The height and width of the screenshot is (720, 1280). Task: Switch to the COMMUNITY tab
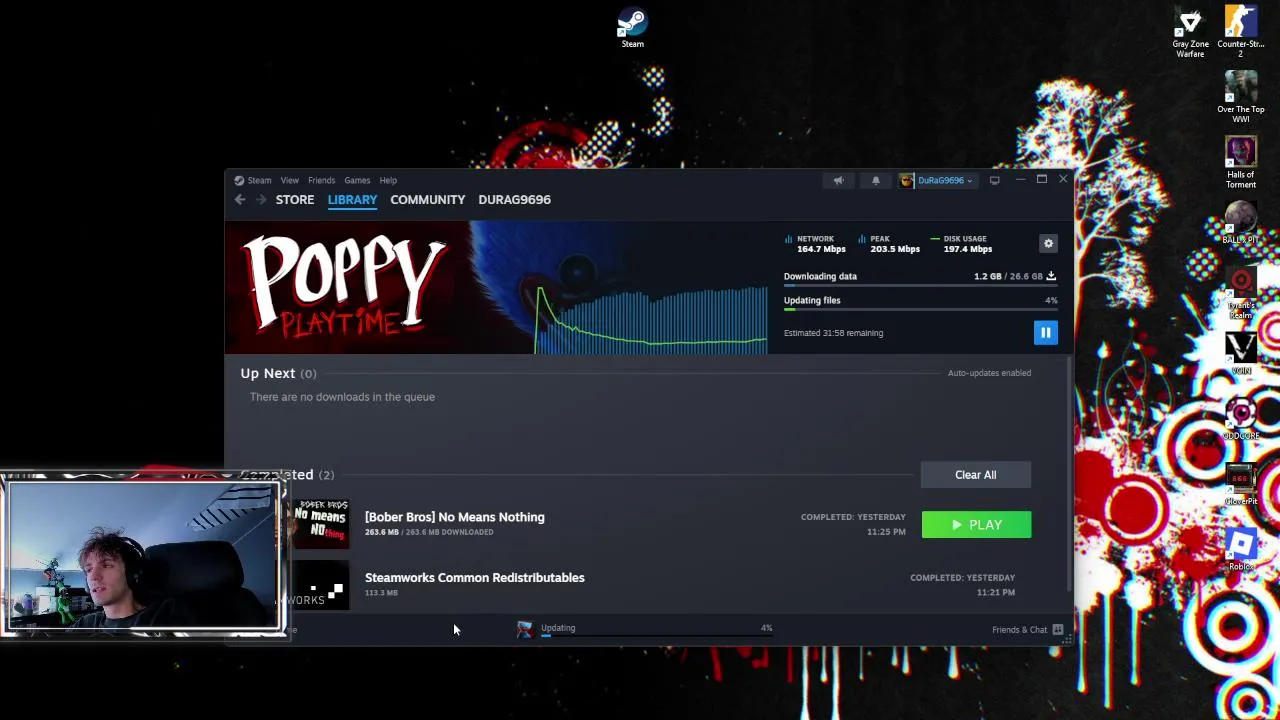[x=427, y=200]
